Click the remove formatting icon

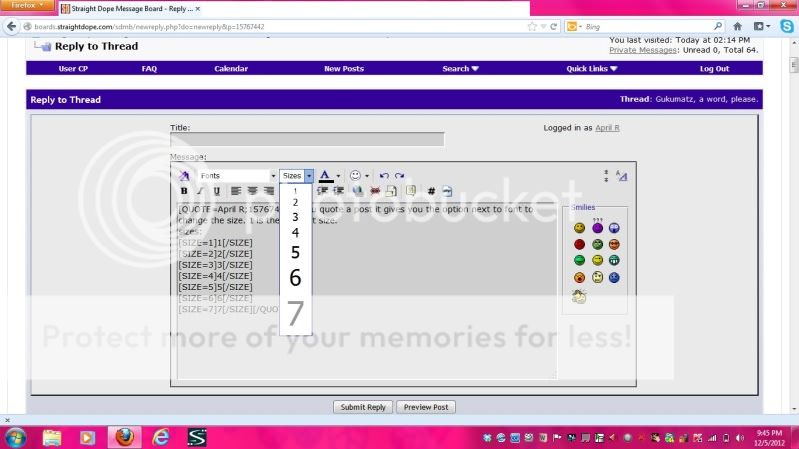point(184,176)
